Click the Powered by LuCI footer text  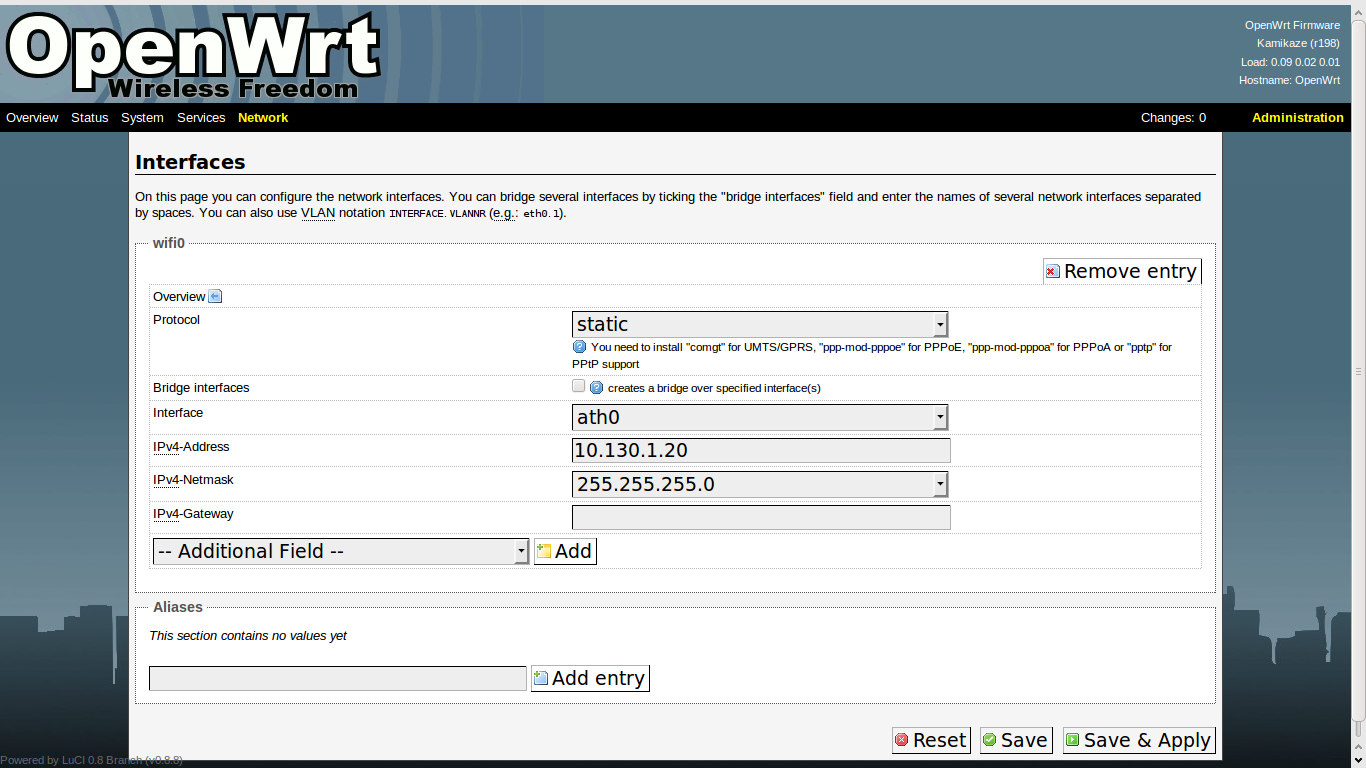91,760
